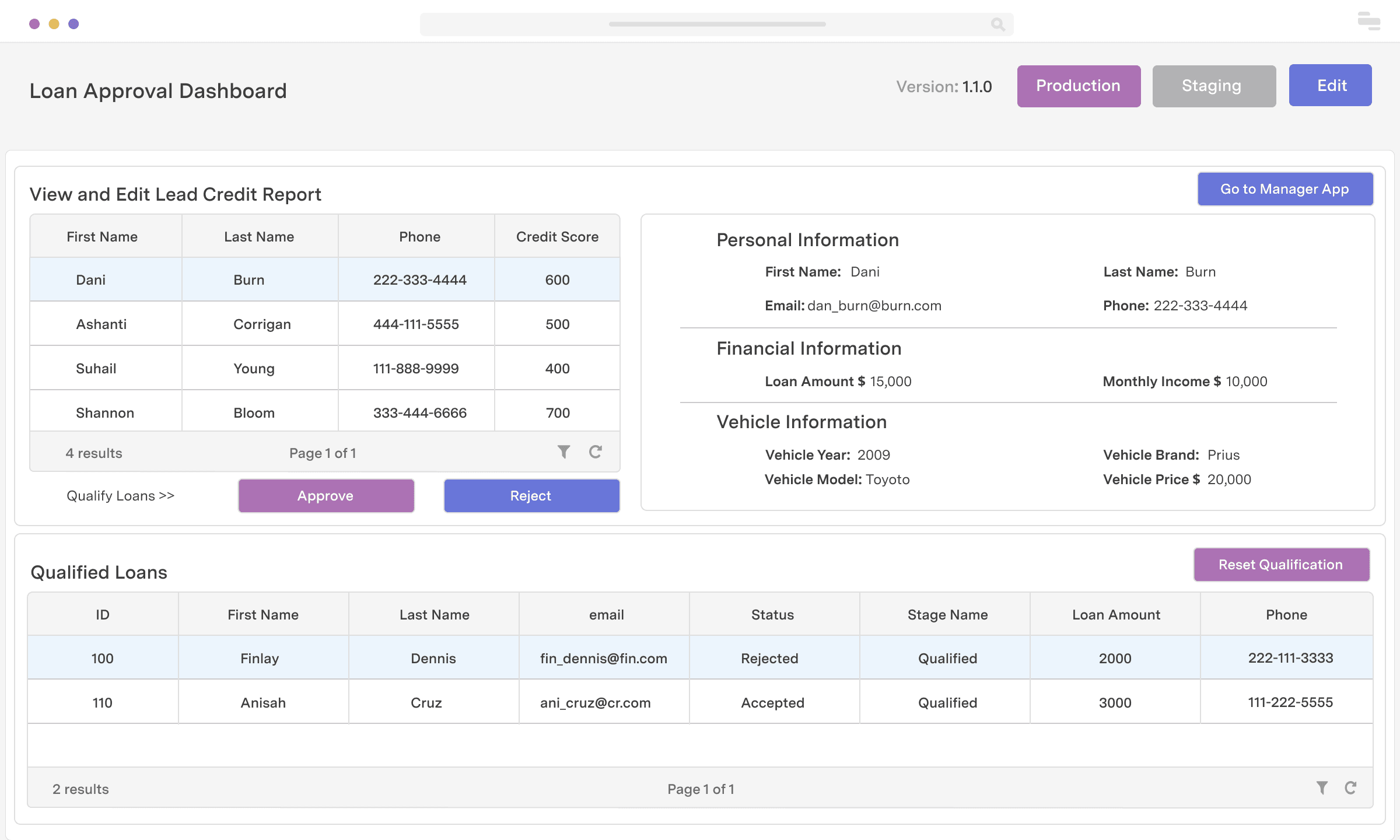The image size is (1400, 840).
Task: Filter the Qualified Loans table
Action: point(1321,787)
